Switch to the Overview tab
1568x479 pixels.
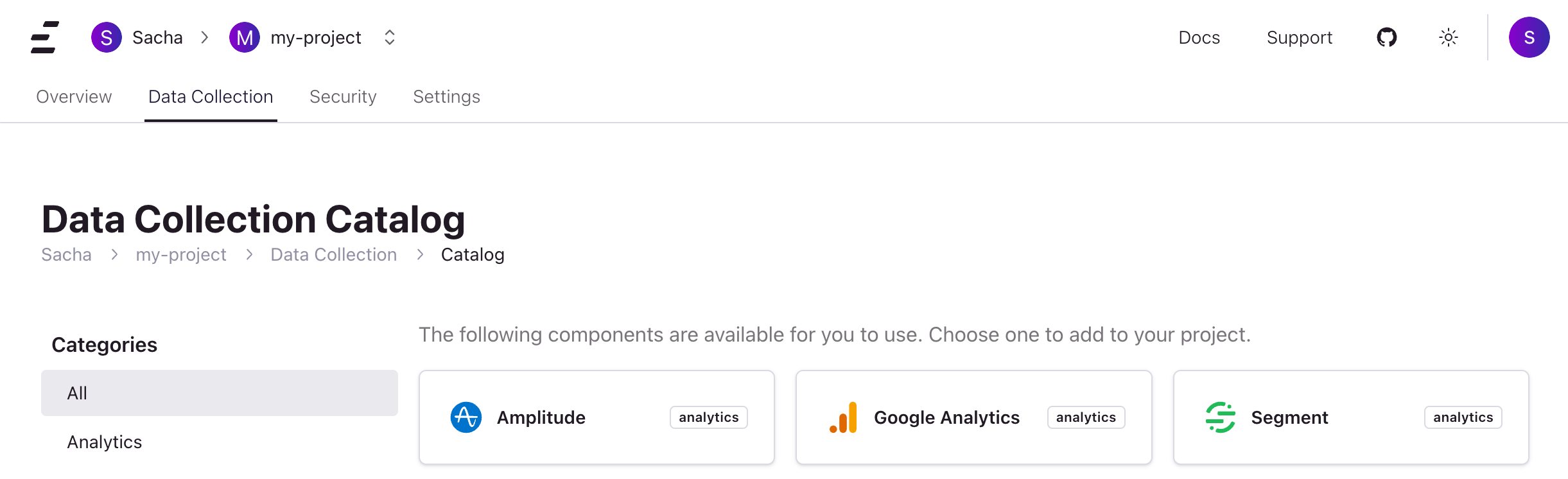tap(74, 96)
